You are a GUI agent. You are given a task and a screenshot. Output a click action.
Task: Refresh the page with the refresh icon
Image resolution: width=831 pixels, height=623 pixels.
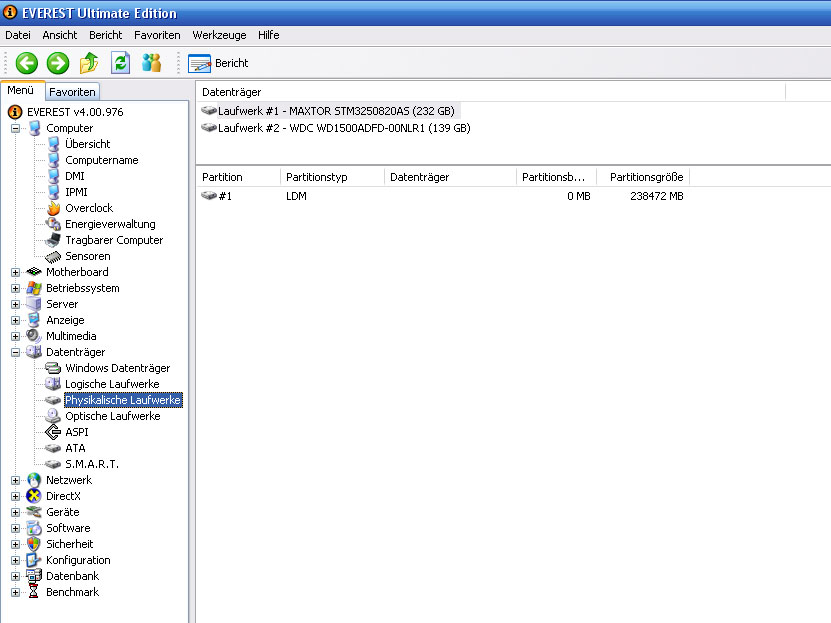coord(120,63)
